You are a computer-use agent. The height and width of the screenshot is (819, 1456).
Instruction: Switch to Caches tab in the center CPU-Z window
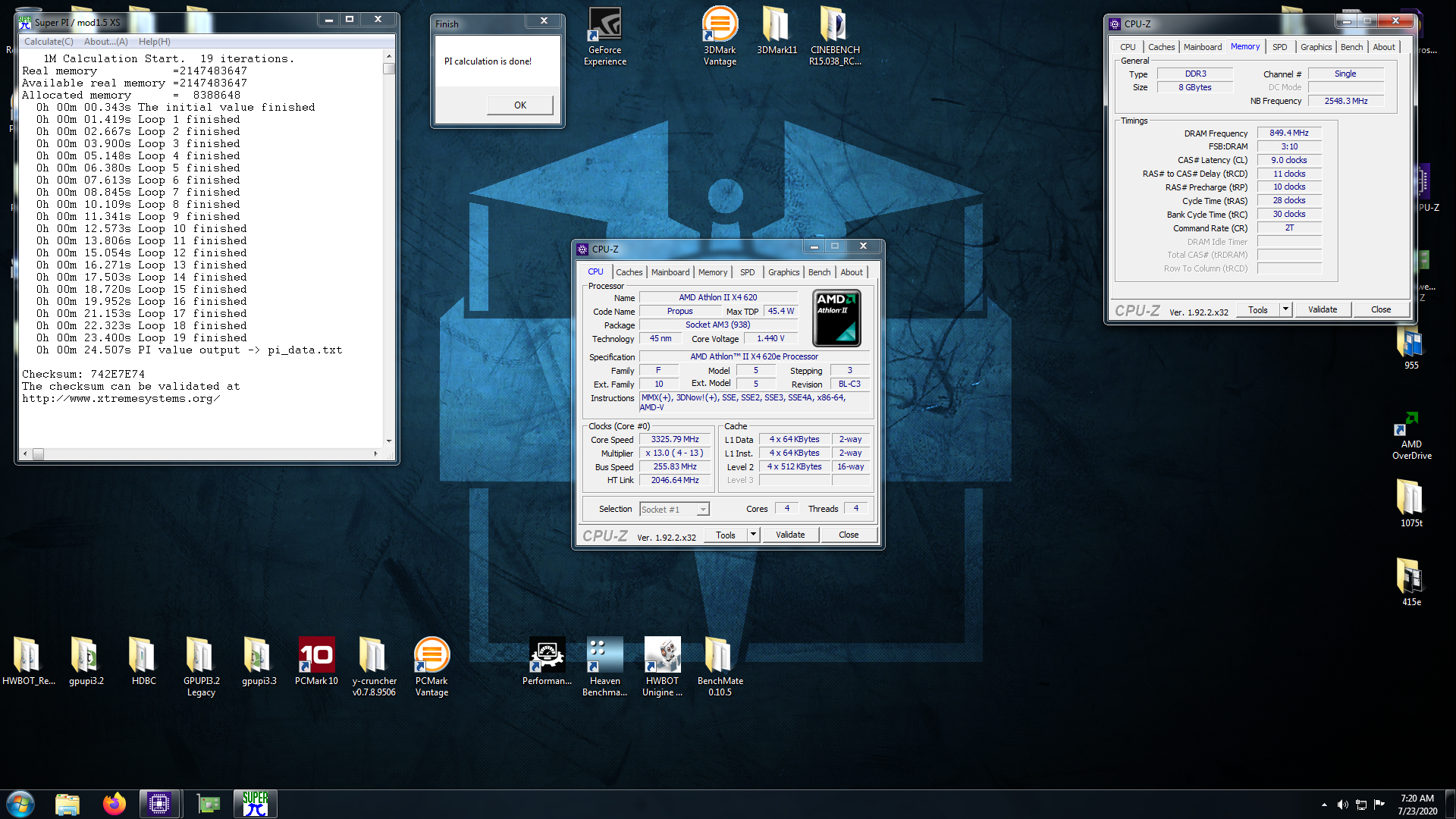[629, 272]
